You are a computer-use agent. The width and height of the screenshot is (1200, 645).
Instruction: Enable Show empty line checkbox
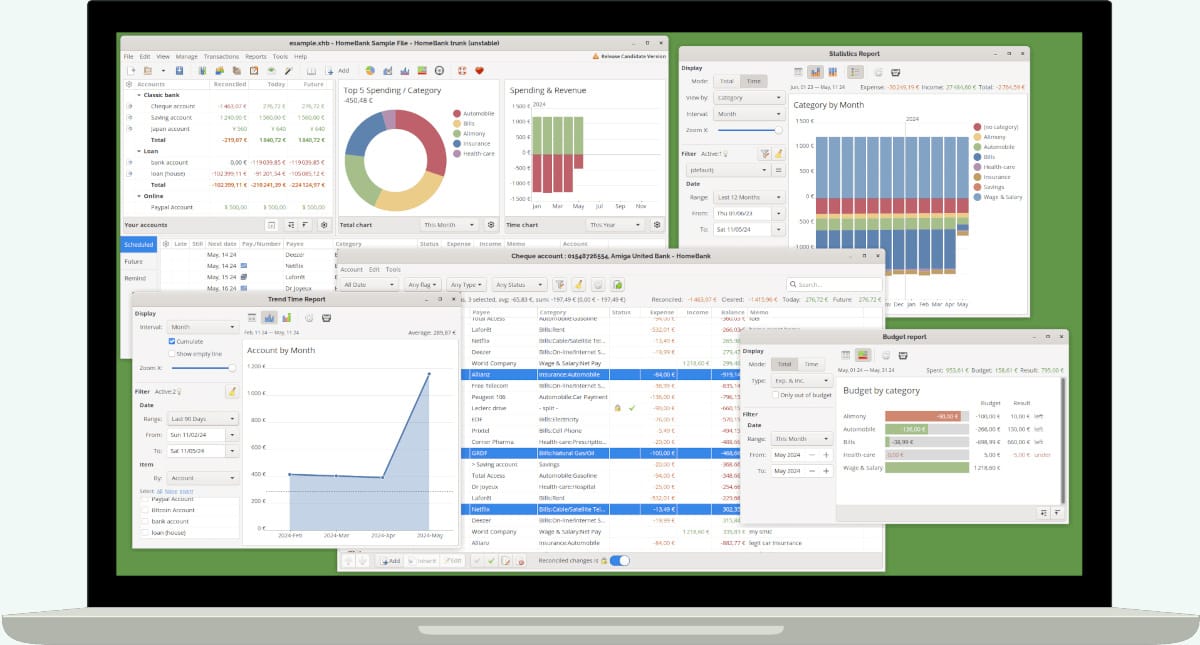pos(173,354)
